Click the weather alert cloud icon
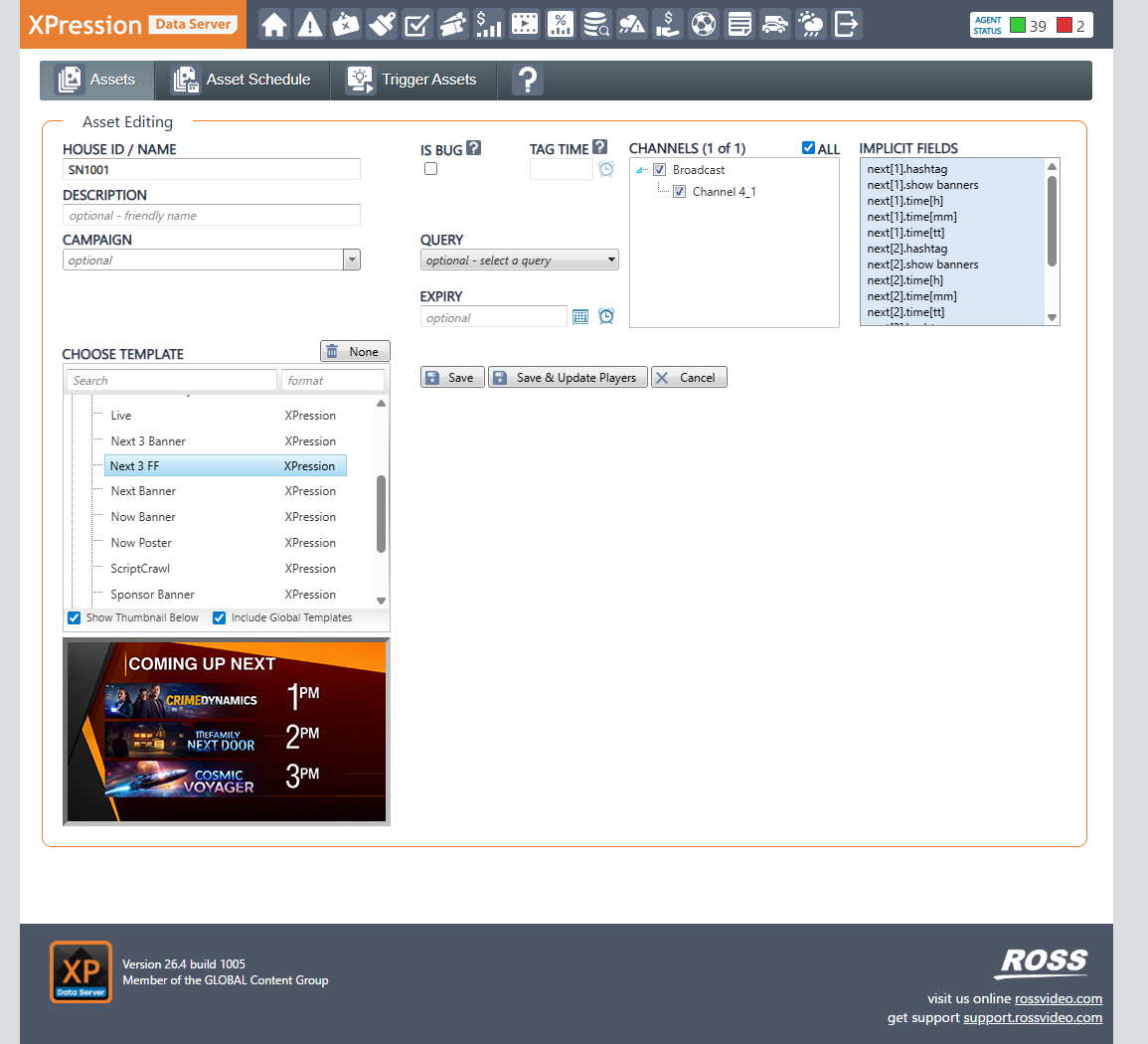Image resolution: width=1148 pixels, height=1044 pixels. click(x=632, y=24)
